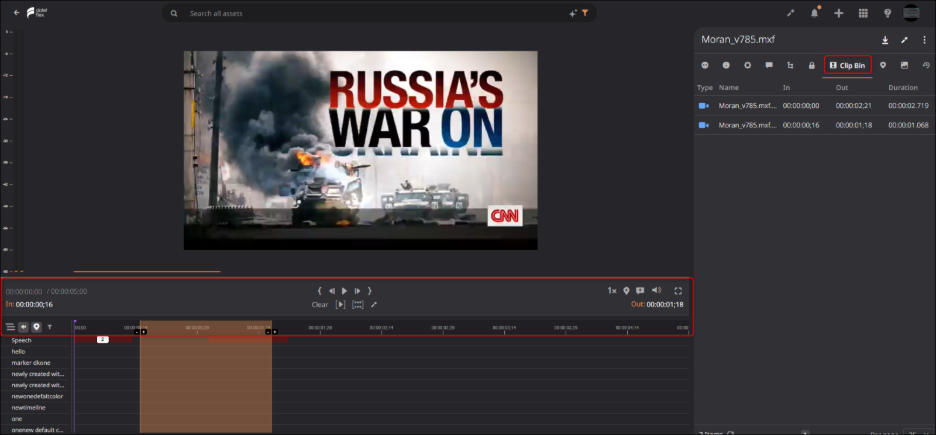Change the 1x playback speed
936x435 pixels.
[612, 291]
